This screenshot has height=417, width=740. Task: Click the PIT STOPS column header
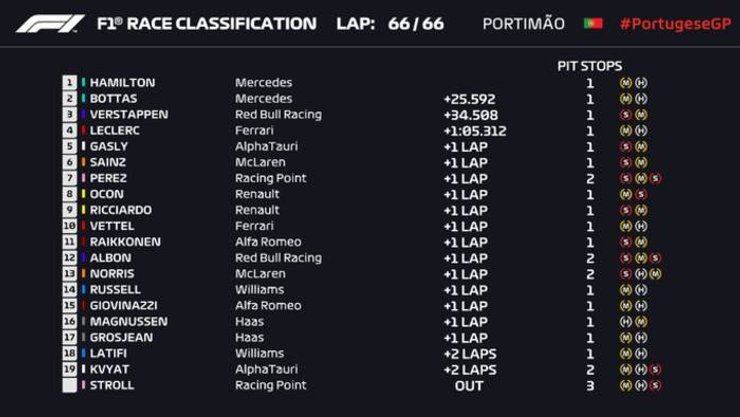tap(589, 66)
